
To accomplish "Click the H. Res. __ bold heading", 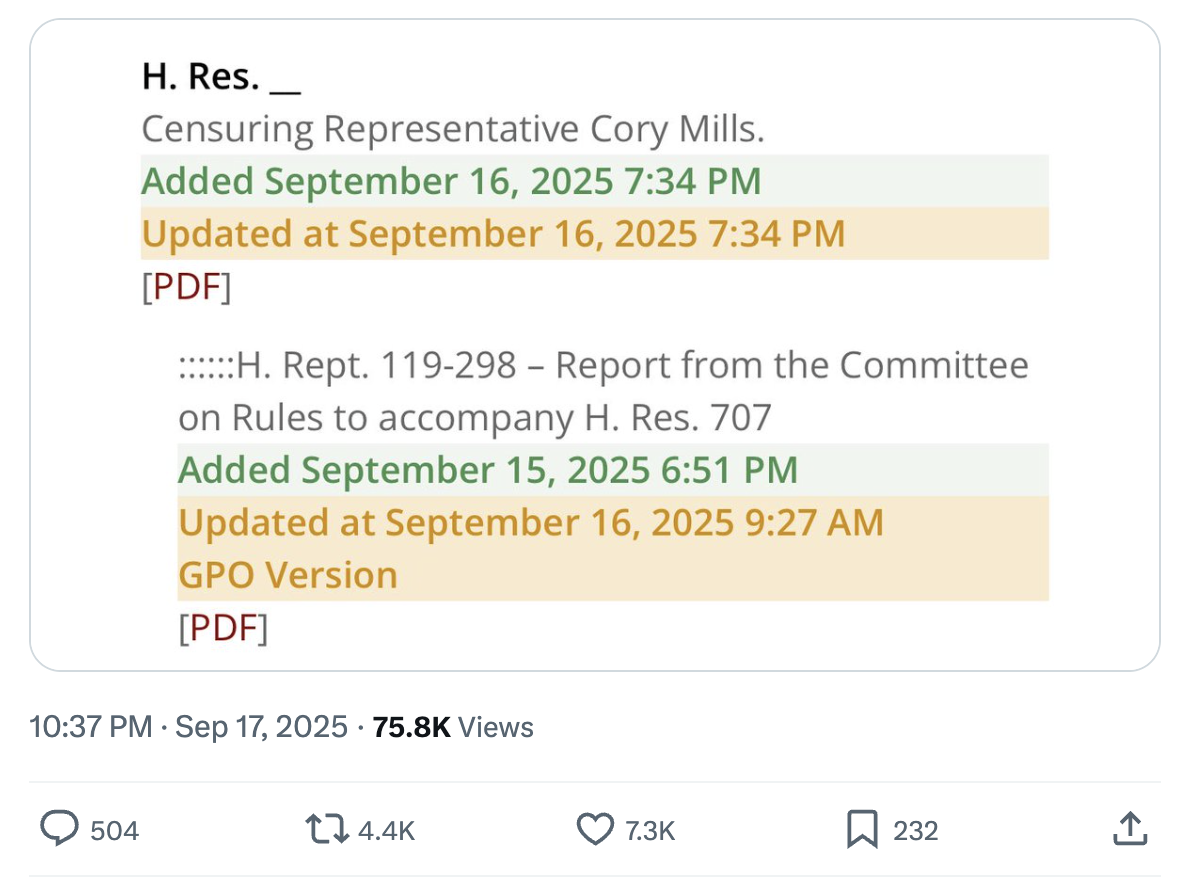I will [220, 77].
